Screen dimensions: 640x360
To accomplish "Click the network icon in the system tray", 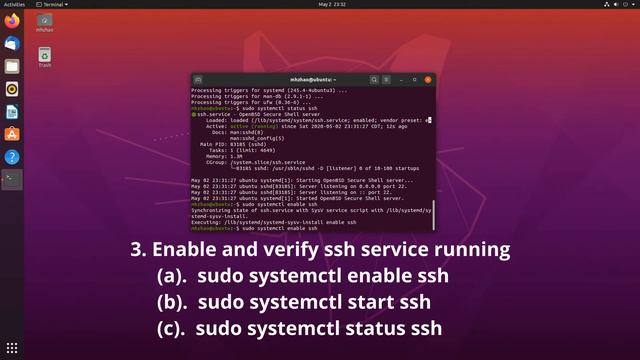I will (607, 4).
